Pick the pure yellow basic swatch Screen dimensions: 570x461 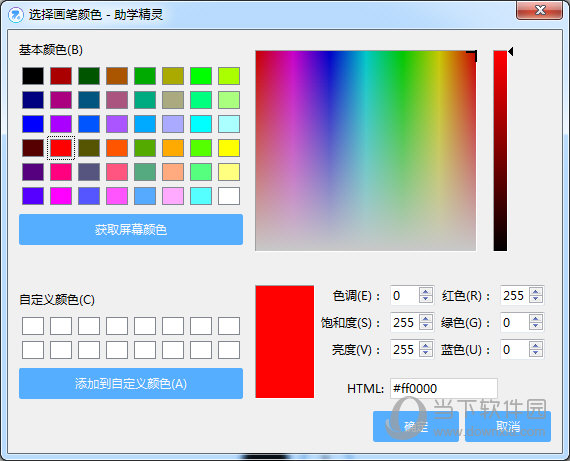tap(229, 148)
